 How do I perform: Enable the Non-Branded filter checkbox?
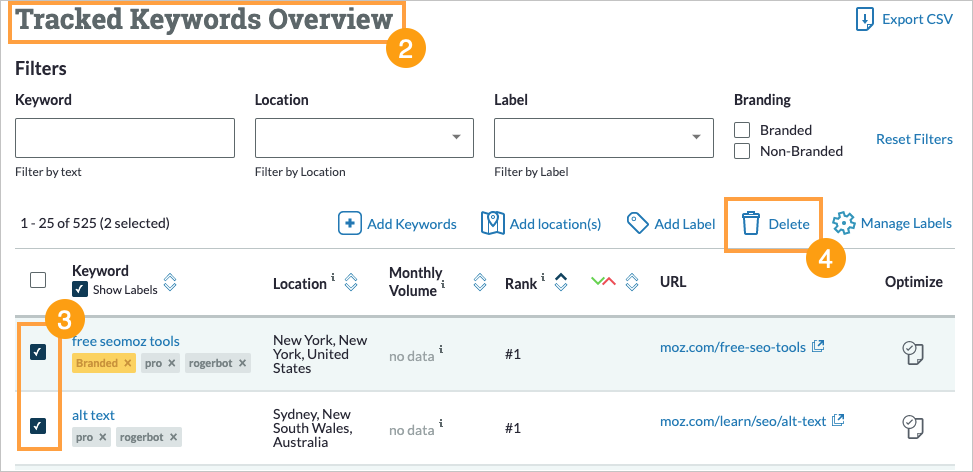742,151
